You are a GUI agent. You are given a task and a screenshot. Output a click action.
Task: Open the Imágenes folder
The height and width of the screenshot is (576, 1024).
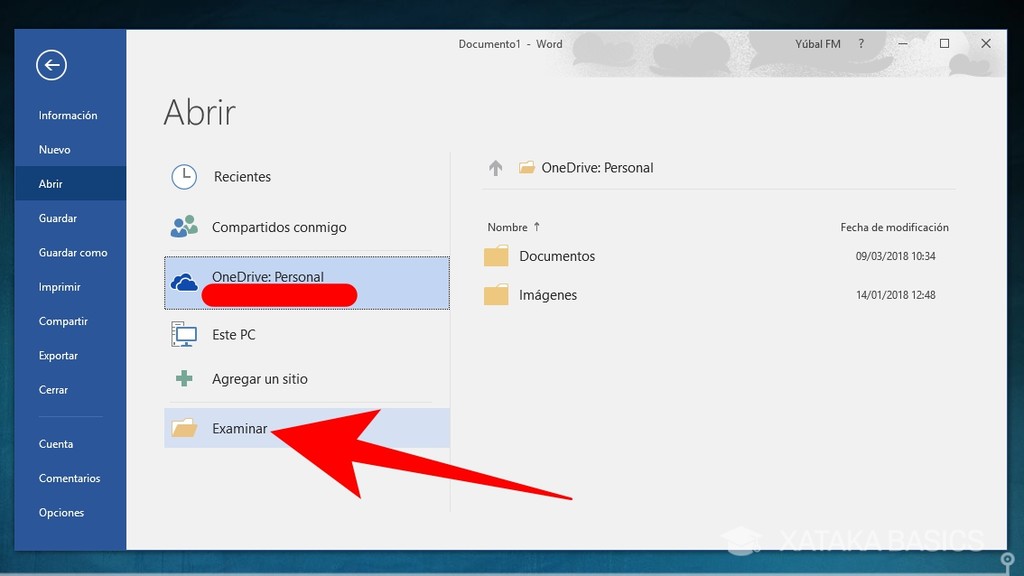coord(548,295)
